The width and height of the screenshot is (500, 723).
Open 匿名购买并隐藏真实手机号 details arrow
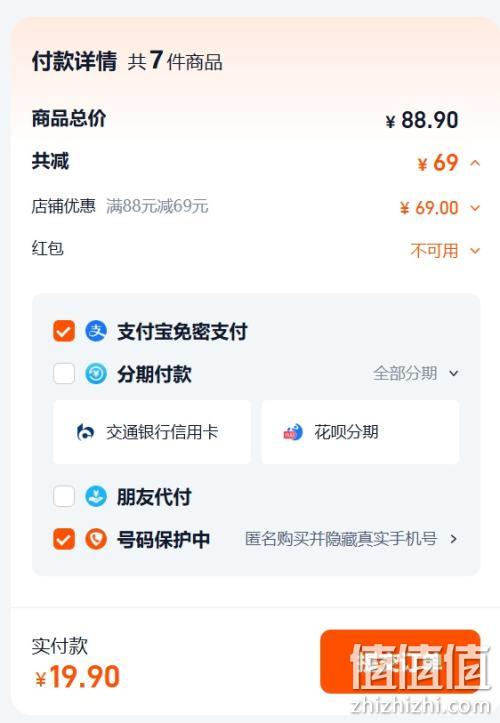click(454, 539)
